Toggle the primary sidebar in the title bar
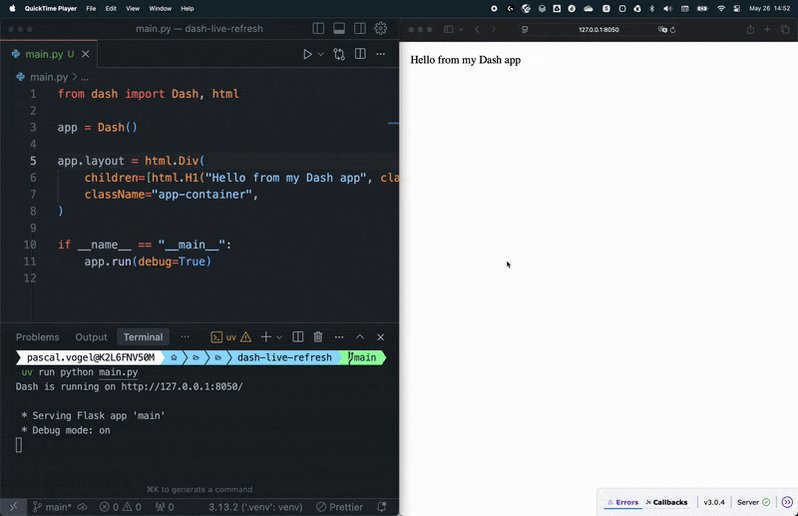Screen dimensions: 798x516 click(318, 28)
